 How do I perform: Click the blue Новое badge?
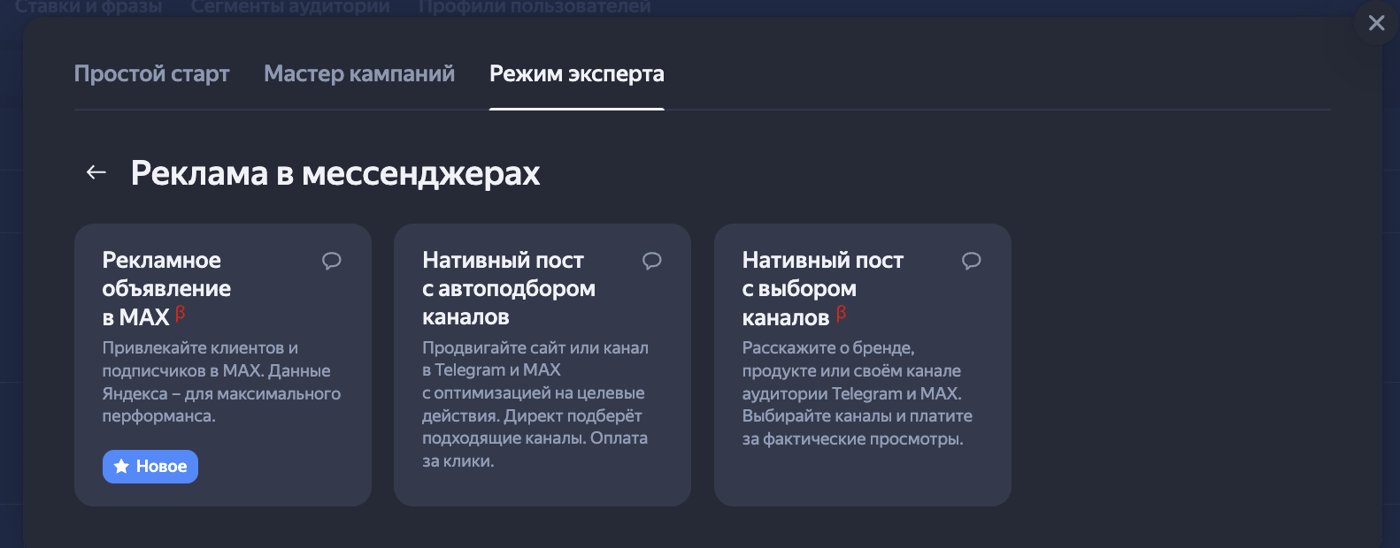click(x=150, y=467)
